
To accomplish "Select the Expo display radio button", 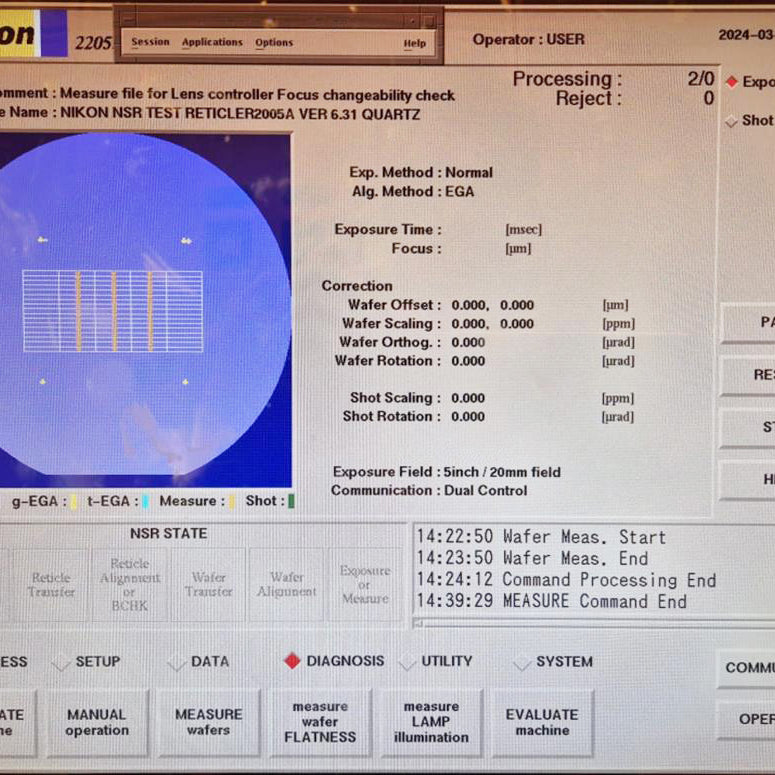I will [732, 82].
